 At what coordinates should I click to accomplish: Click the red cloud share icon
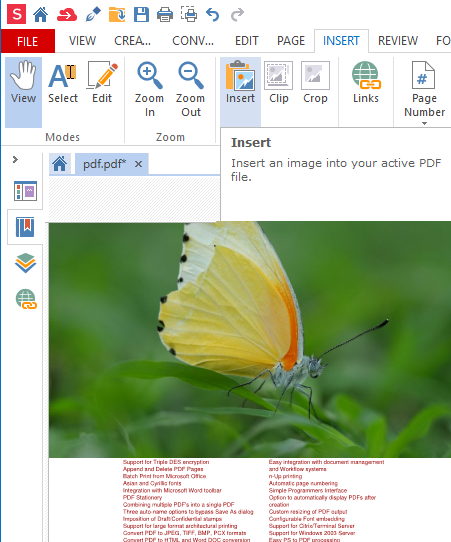tap(67, 15)
